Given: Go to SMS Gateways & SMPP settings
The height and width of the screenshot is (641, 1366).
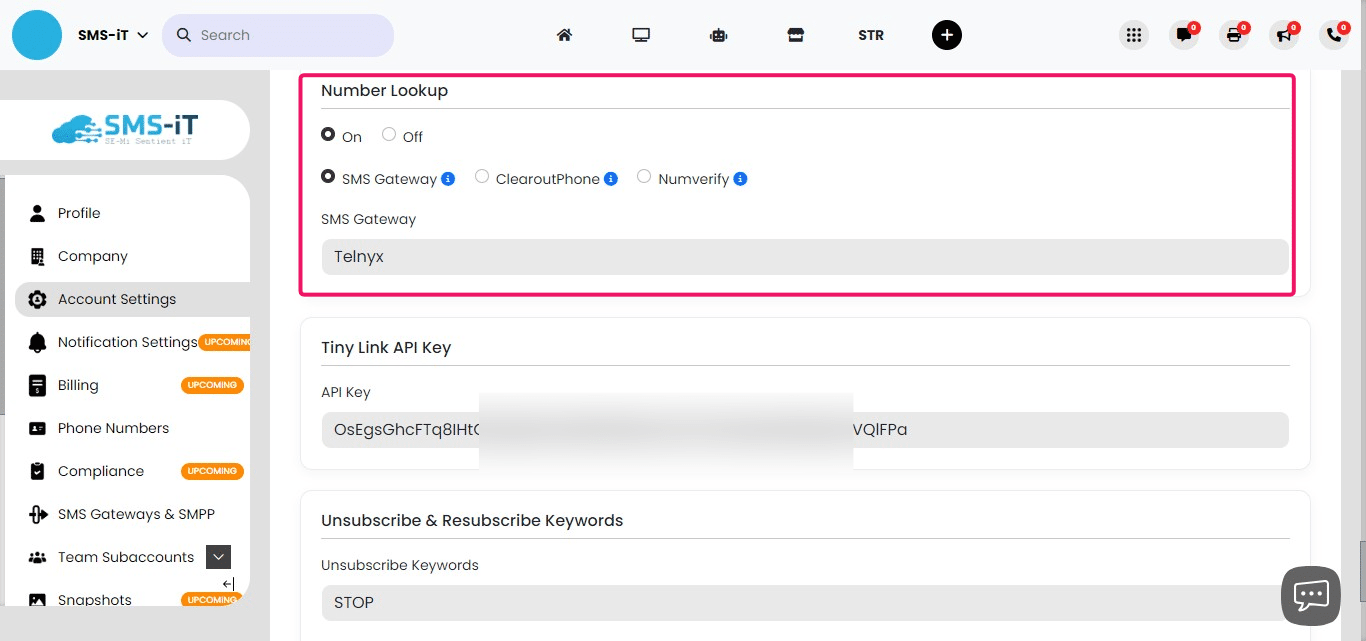Looking at the screenshot, I should click(137, 513).
